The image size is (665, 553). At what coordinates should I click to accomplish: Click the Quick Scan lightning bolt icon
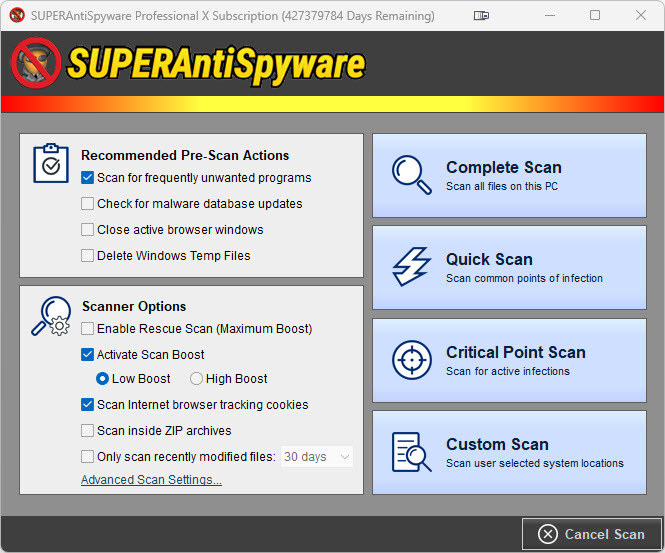411,267
